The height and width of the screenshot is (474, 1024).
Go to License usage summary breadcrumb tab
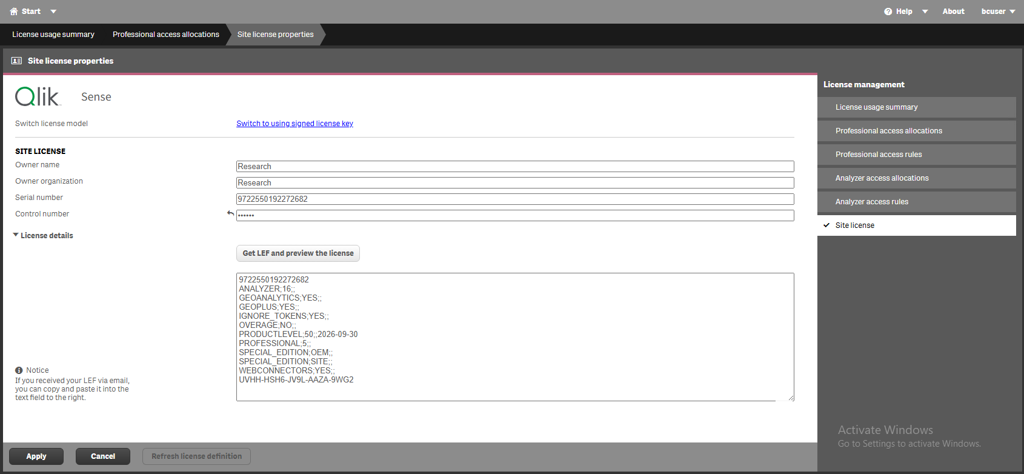click(53, 35)
